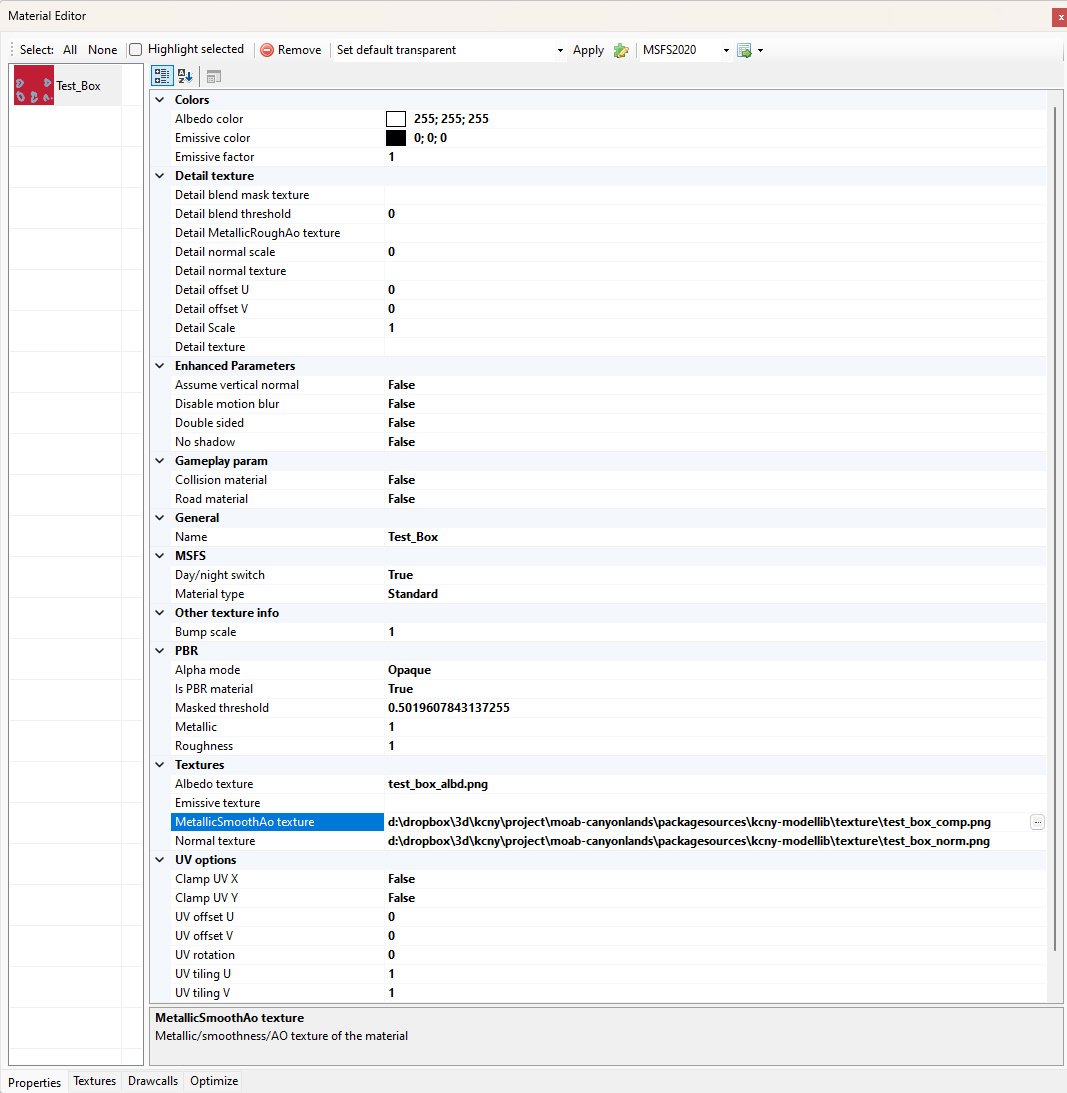Click the green export icon after MSFS2020
The width and height of the screenshot is (1067, 1093).
pyautogui.click(x=744, y=50)
